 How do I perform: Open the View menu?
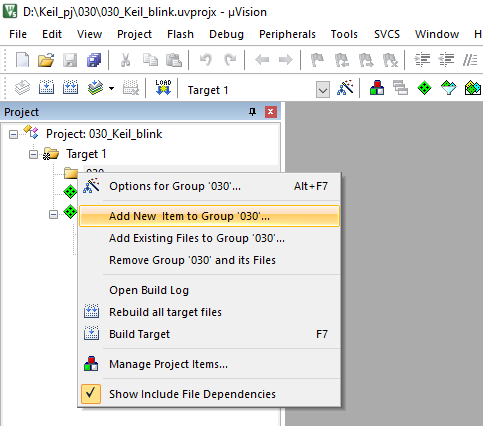tap(89, 34)
